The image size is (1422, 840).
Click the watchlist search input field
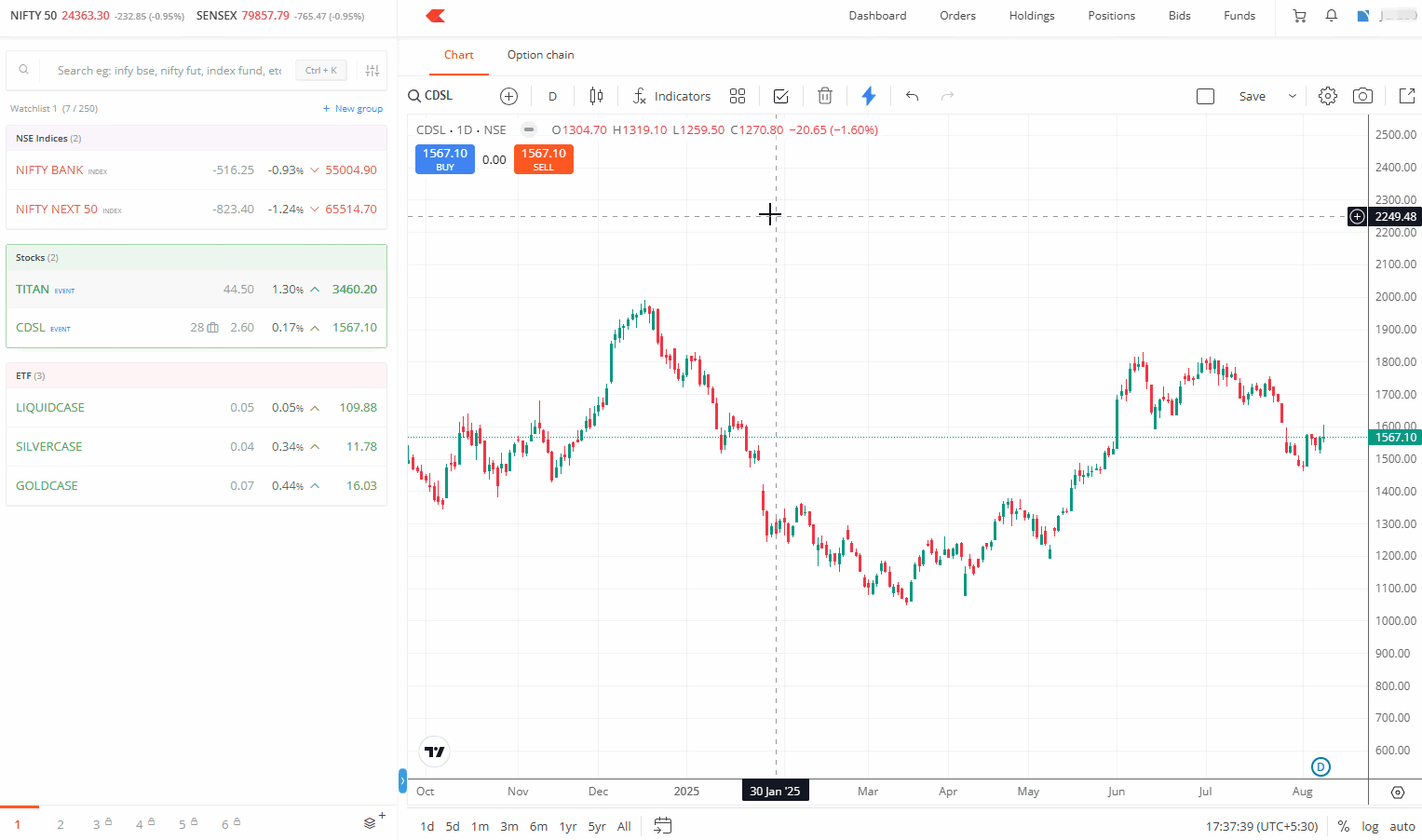[x=168, y=70]
